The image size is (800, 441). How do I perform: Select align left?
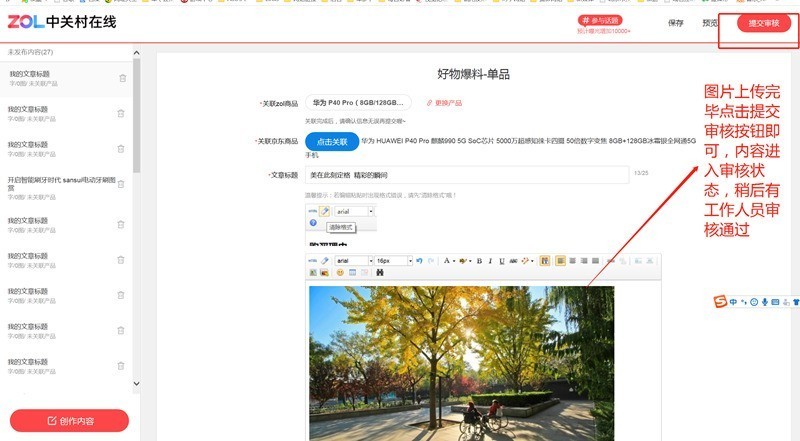(561, 261)
